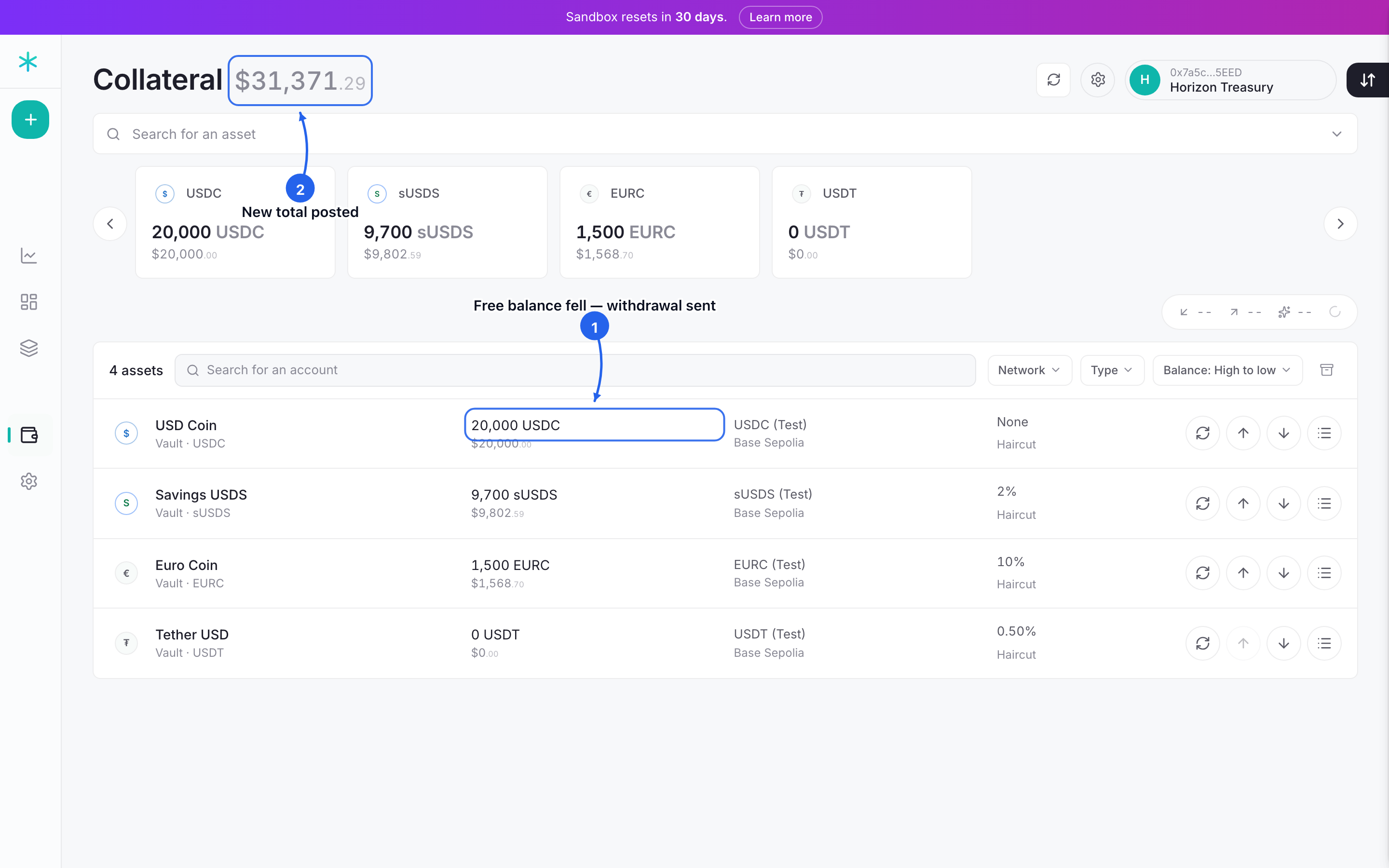Click the 9,700 sUSDS balance in table

[x=514, y=495]
